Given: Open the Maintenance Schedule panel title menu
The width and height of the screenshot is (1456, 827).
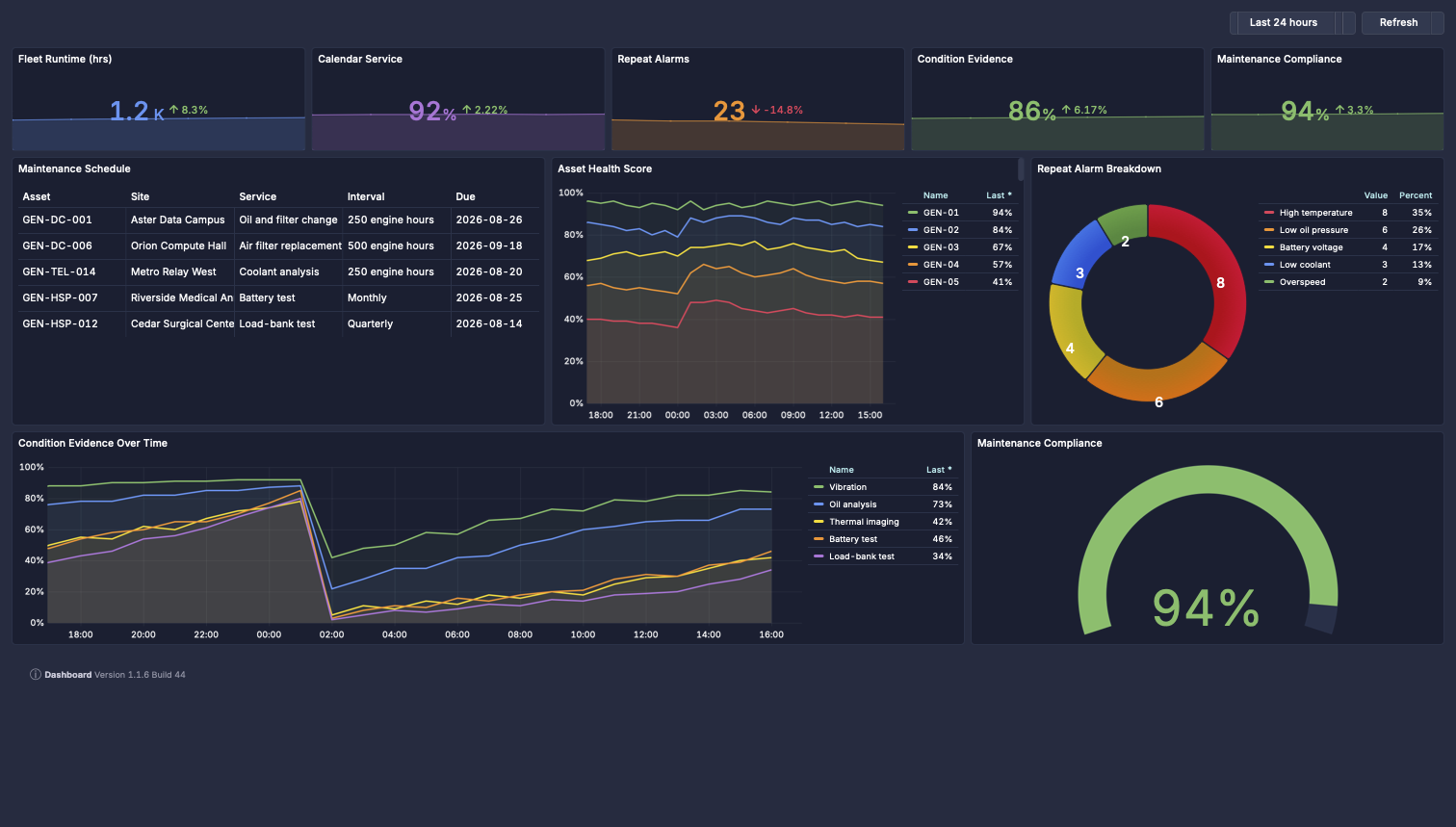Looking at the screenshot, I should [x=74, y=168].
